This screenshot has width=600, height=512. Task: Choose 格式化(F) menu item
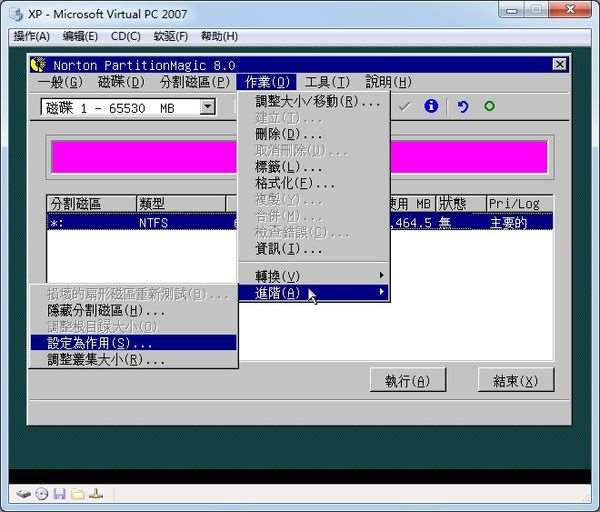tap(314, 183)
